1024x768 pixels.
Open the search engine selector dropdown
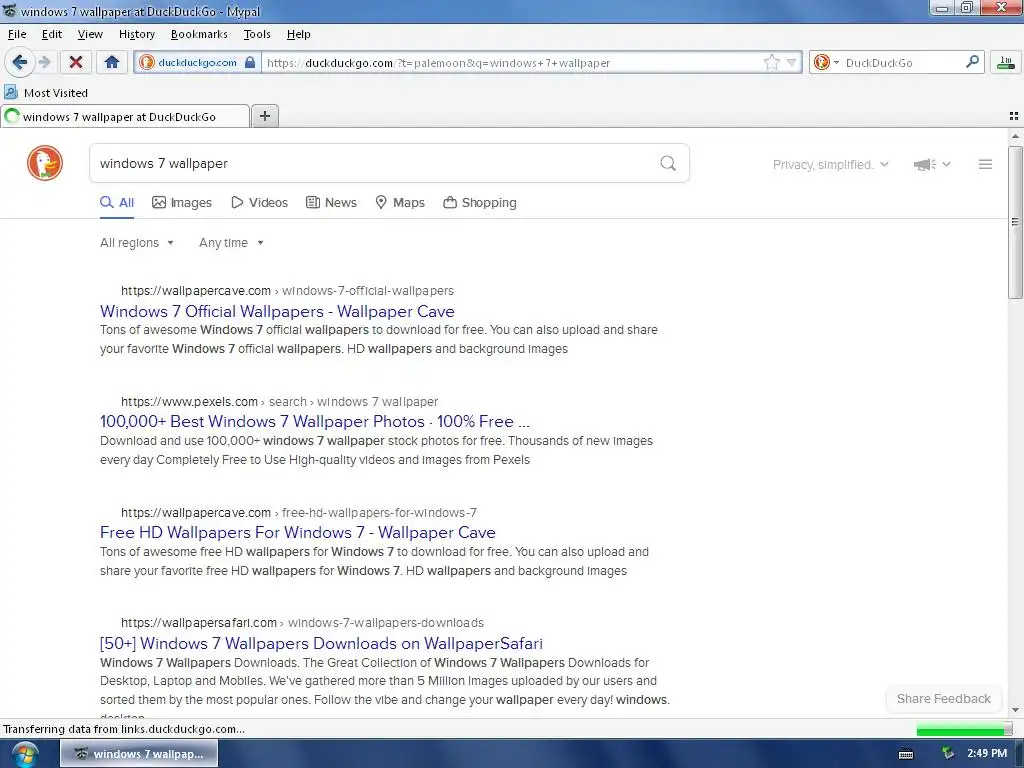(827, 63)
